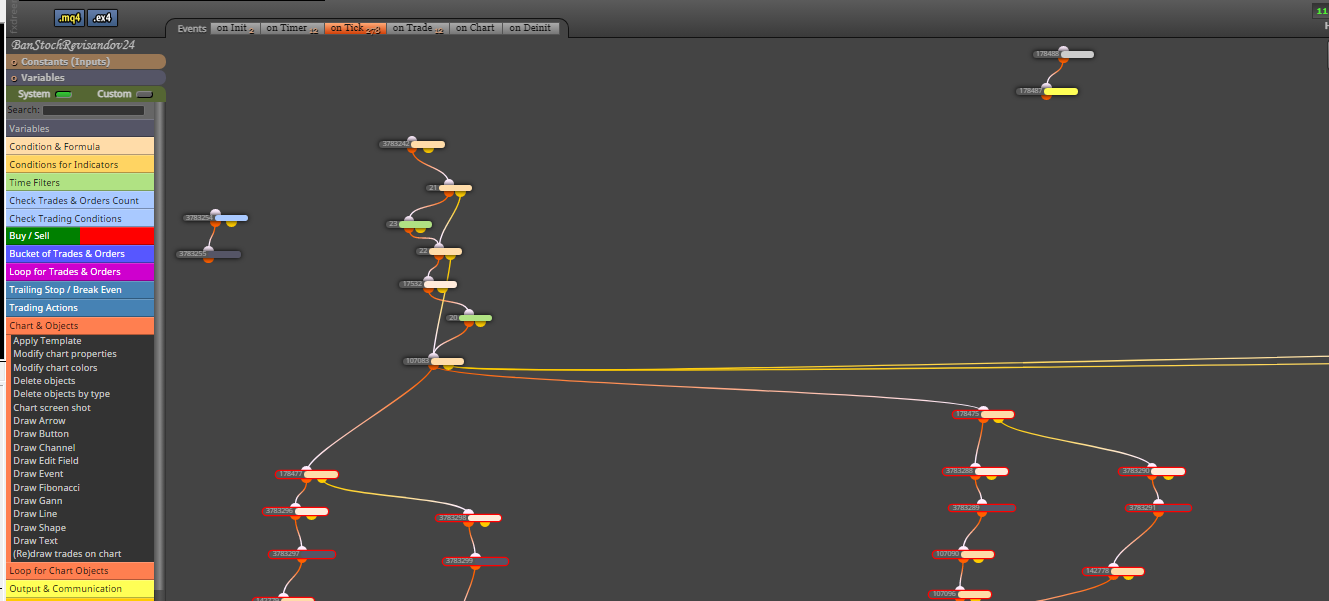Expand the Variables section header
The height and width of the screenshot is (601, 1329).
(x=86, y=78)
